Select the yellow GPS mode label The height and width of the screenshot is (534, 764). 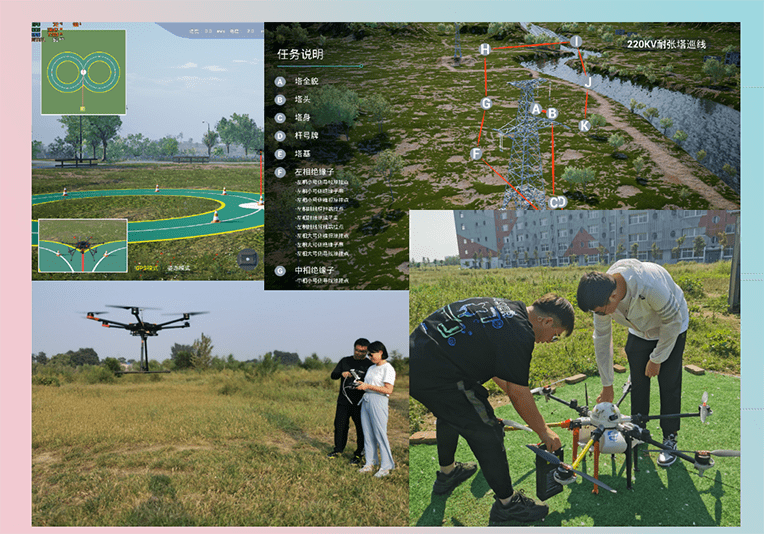[x=146, y=268]
